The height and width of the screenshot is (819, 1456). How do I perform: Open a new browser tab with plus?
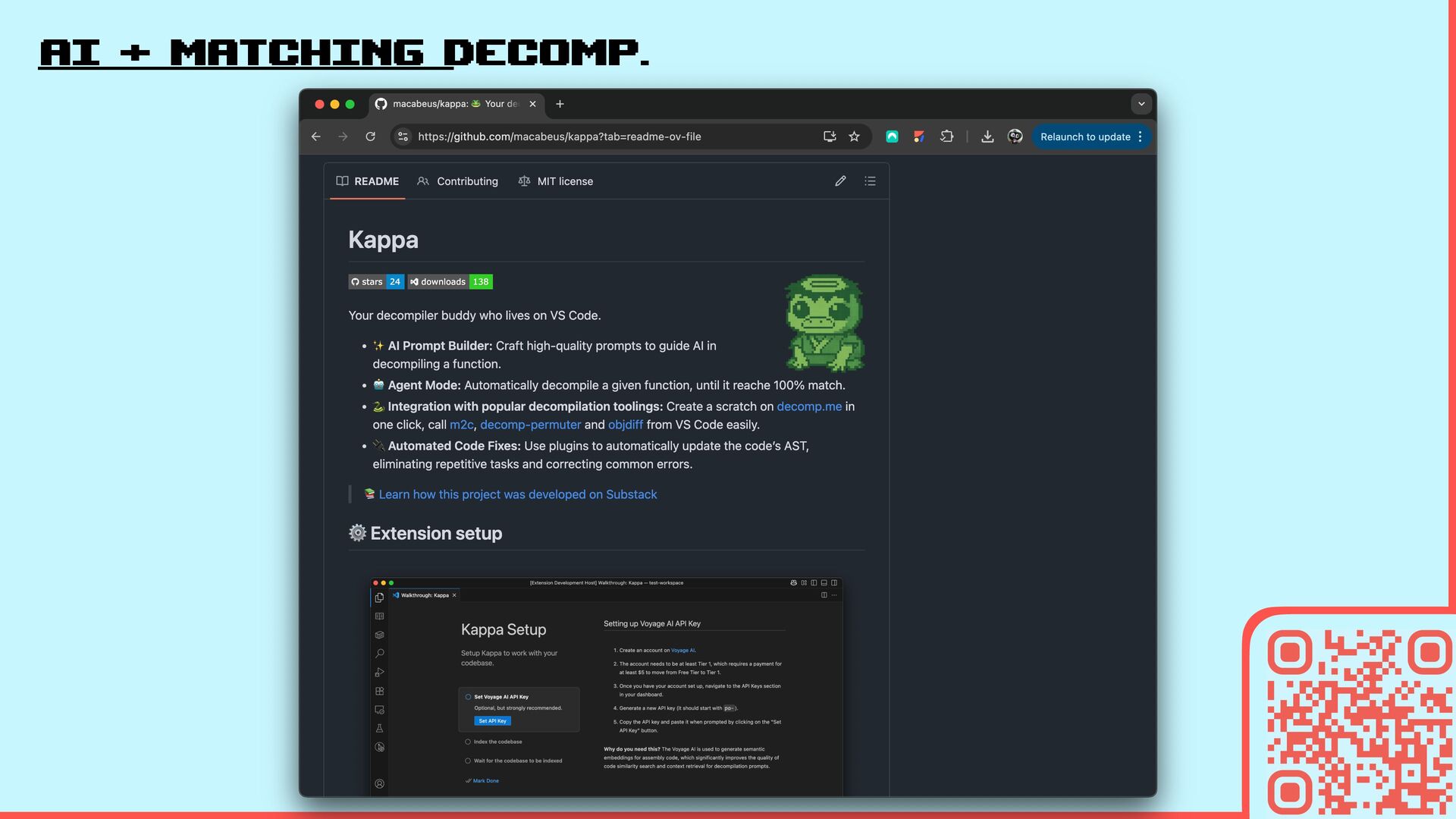pos(560,104)
